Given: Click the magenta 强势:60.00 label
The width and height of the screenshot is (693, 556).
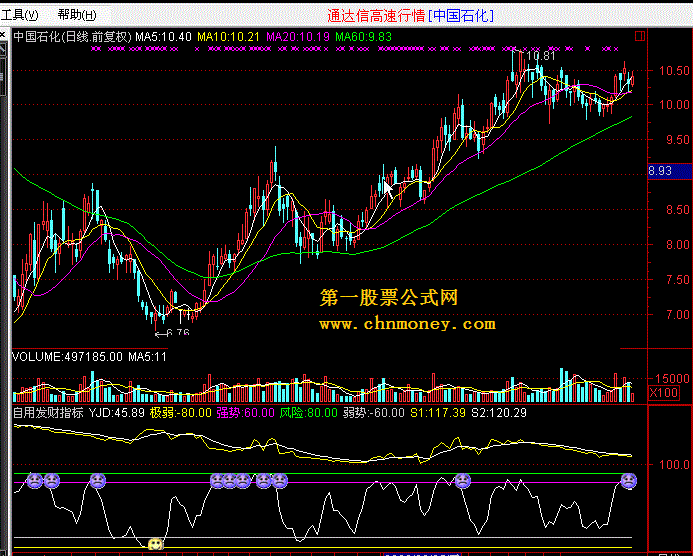Looking at the screenshot, I should pos(246,413).
